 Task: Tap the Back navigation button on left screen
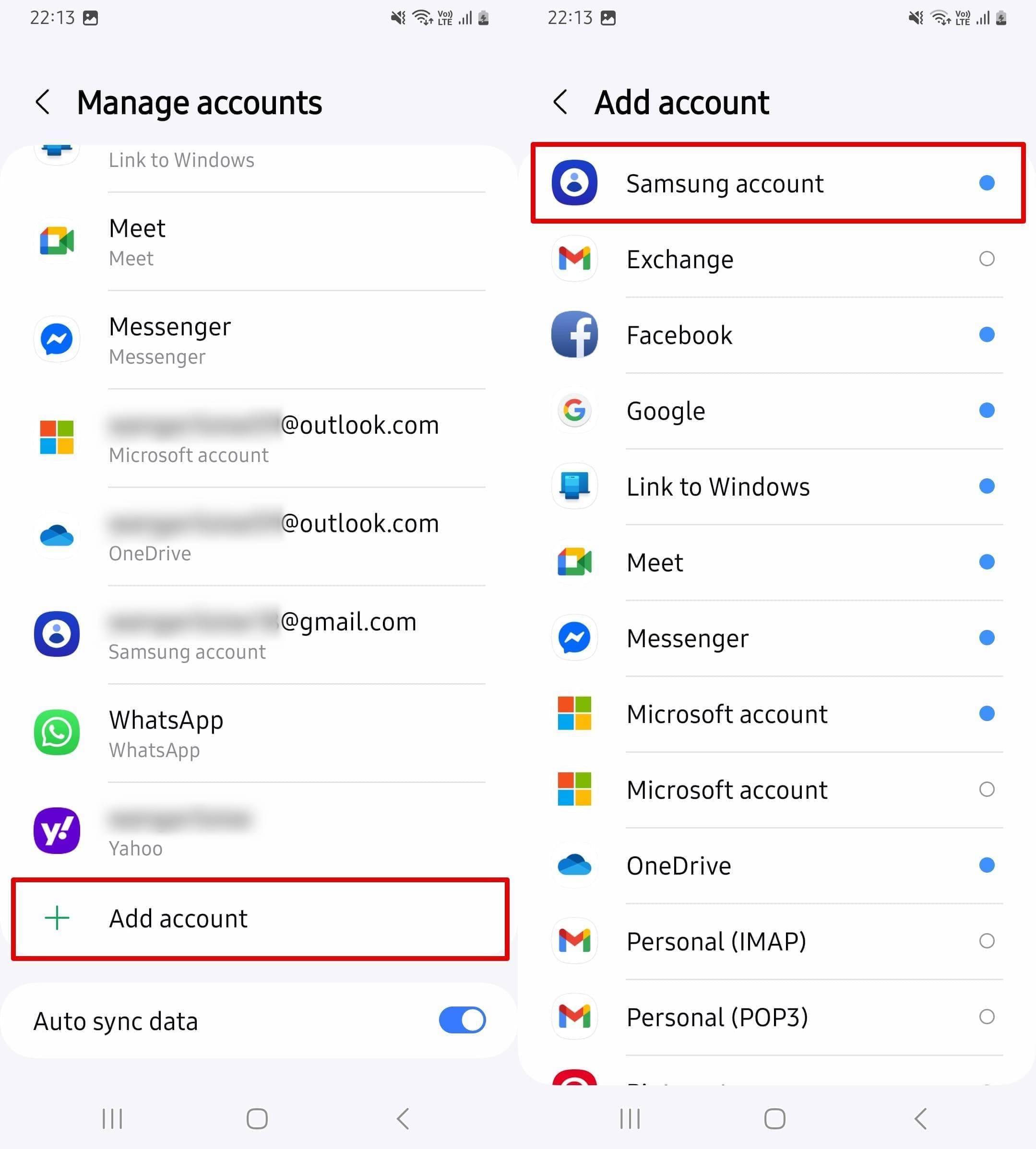(403, 1119)
